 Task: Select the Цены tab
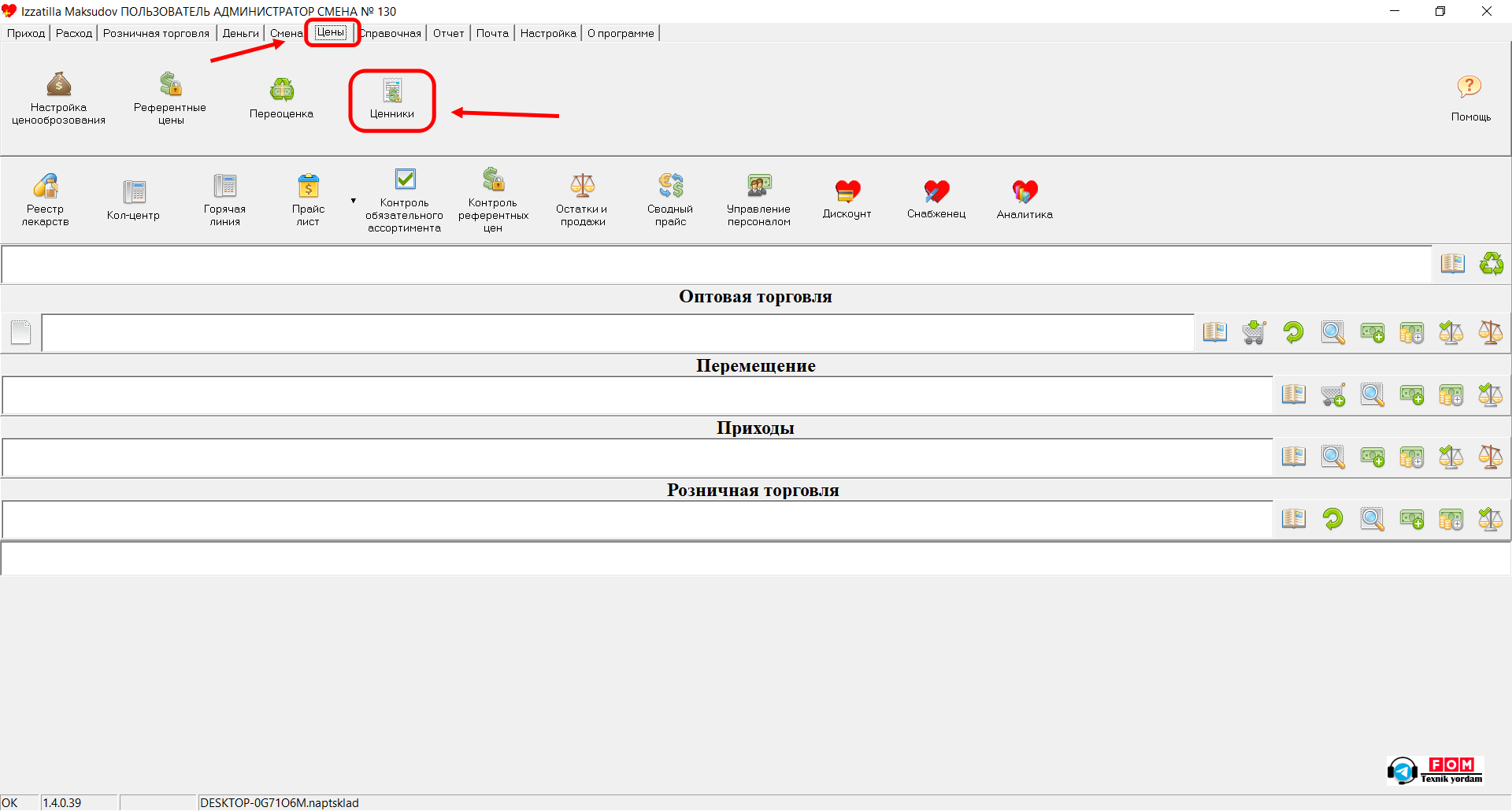[x=331, y=32]
